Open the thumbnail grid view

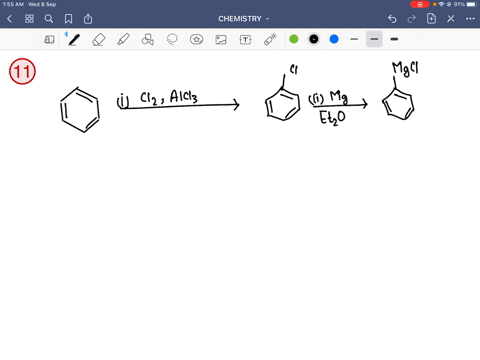point(29,19)
